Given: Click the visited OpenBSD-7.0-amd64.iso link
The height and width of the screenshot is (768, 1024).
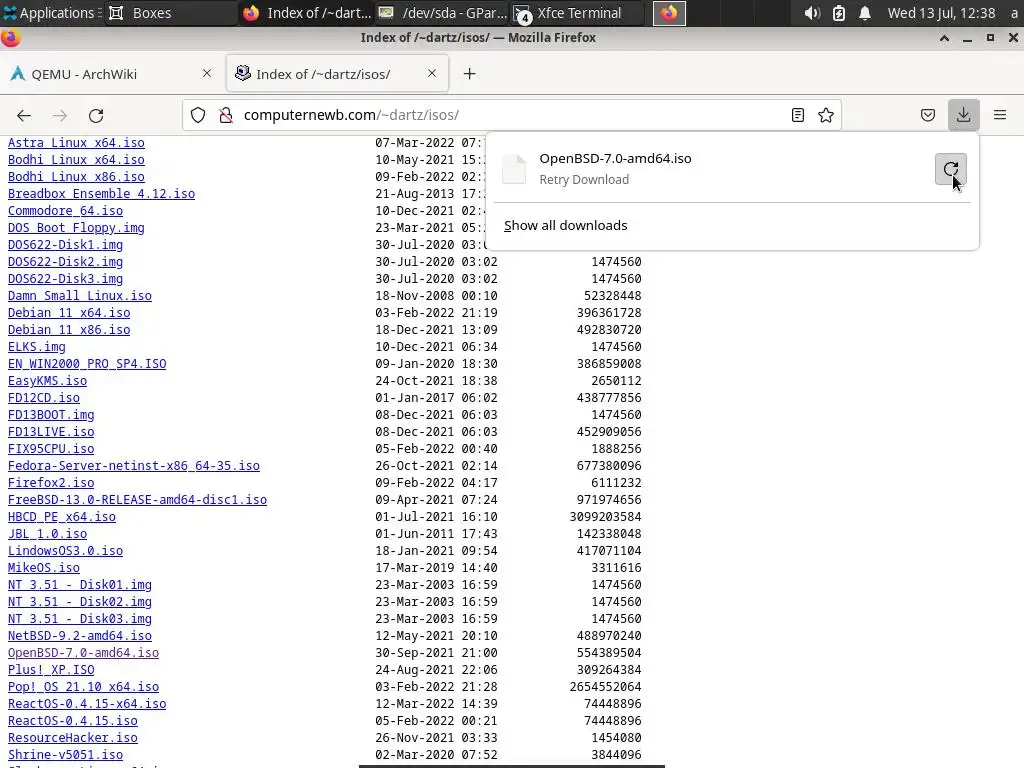Looking at the screenshot, I should [84, 652].
